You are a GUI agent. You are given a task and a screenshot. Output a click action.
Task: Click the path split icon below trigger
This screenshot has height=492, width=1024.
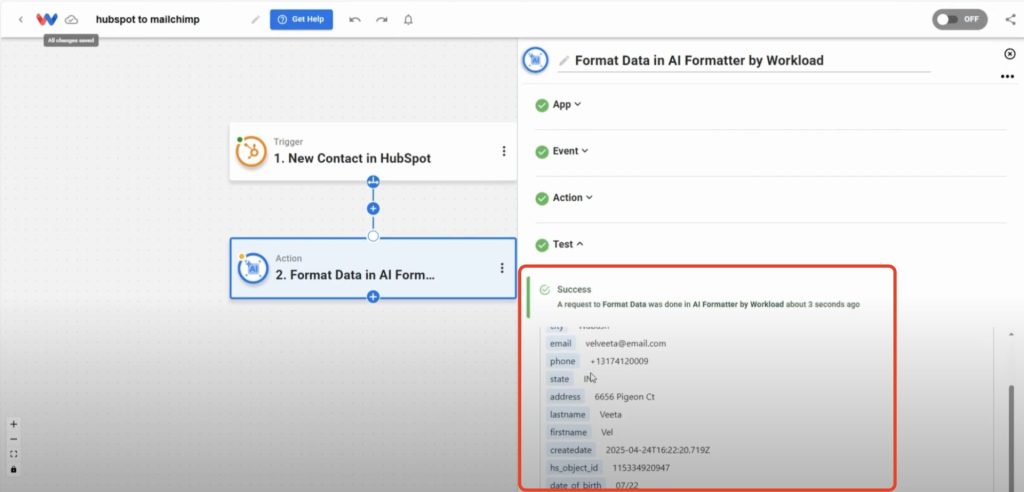(373, 182)
